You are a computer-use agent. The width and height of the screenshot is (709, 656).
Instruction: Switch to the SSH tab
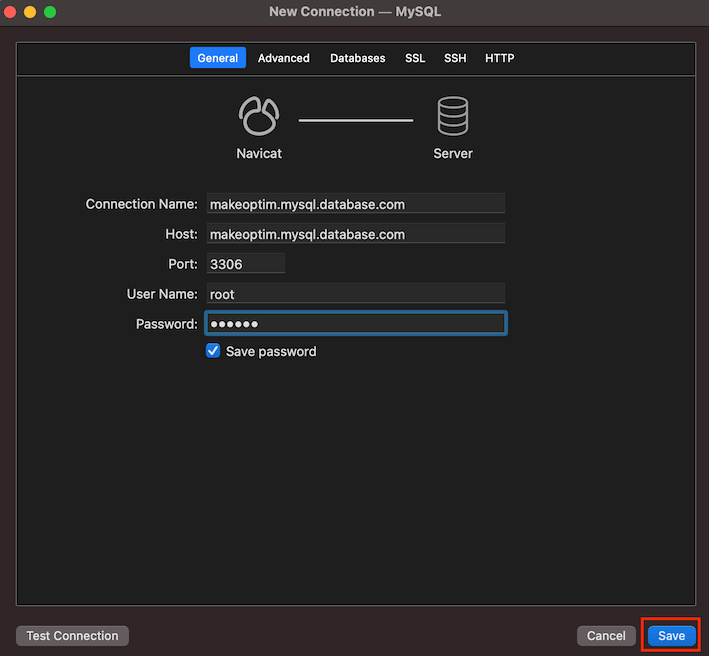[455, 58]
